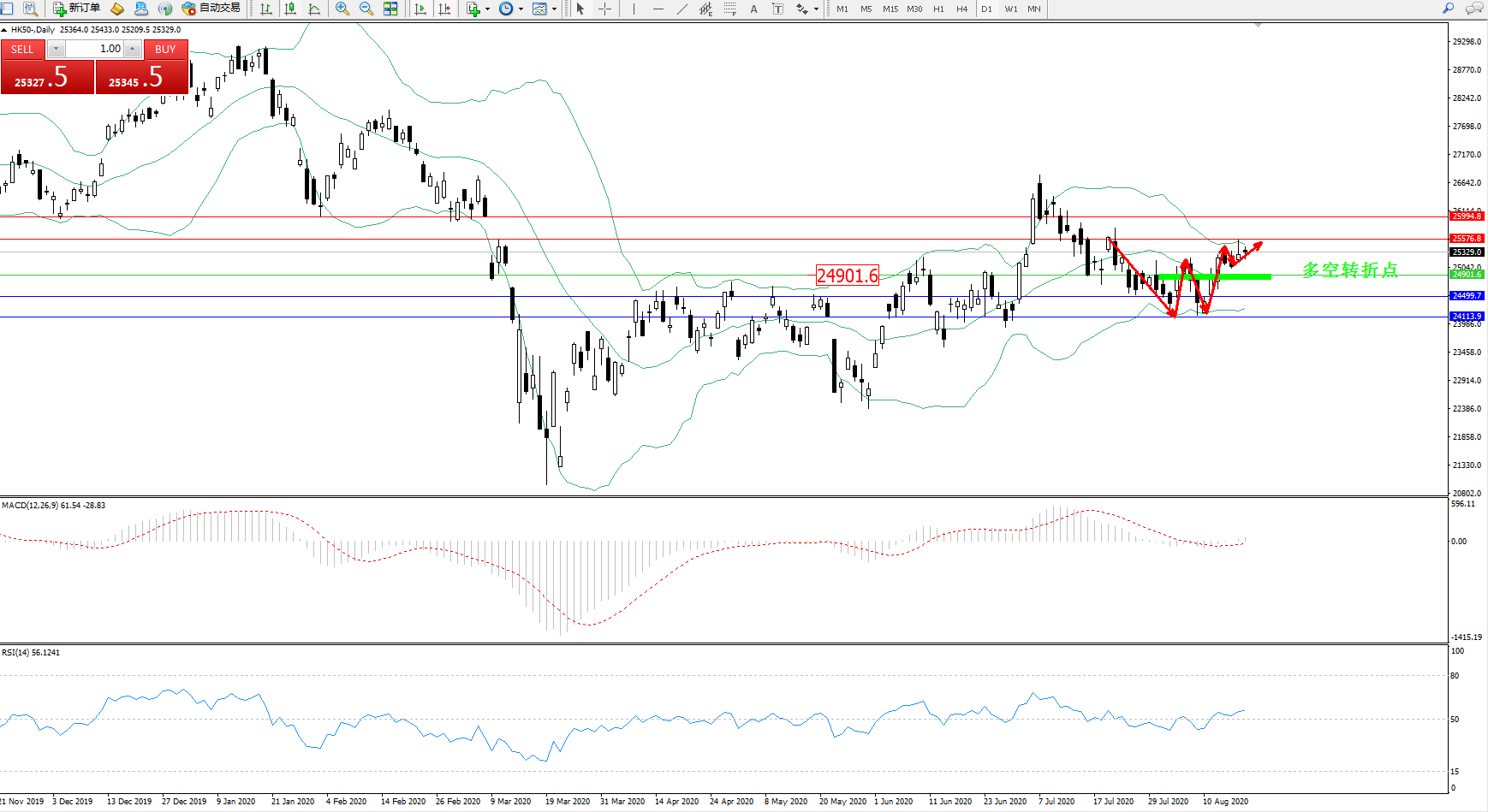This screenshot has height=812, width=1488.
Task: Select the vertical line drawing tool
Action: (x=634, y=9)
